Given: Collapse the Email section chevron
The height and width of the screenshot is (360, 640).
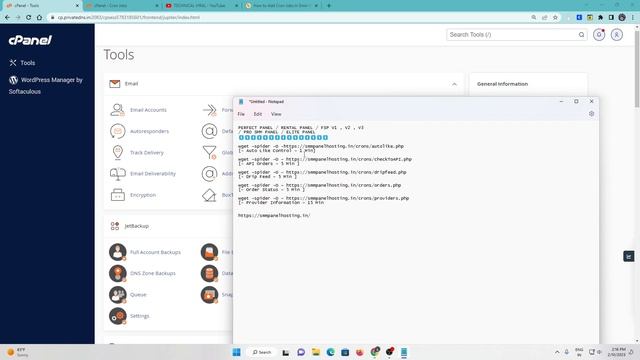Looking at the screenshot, I should 454,84.
